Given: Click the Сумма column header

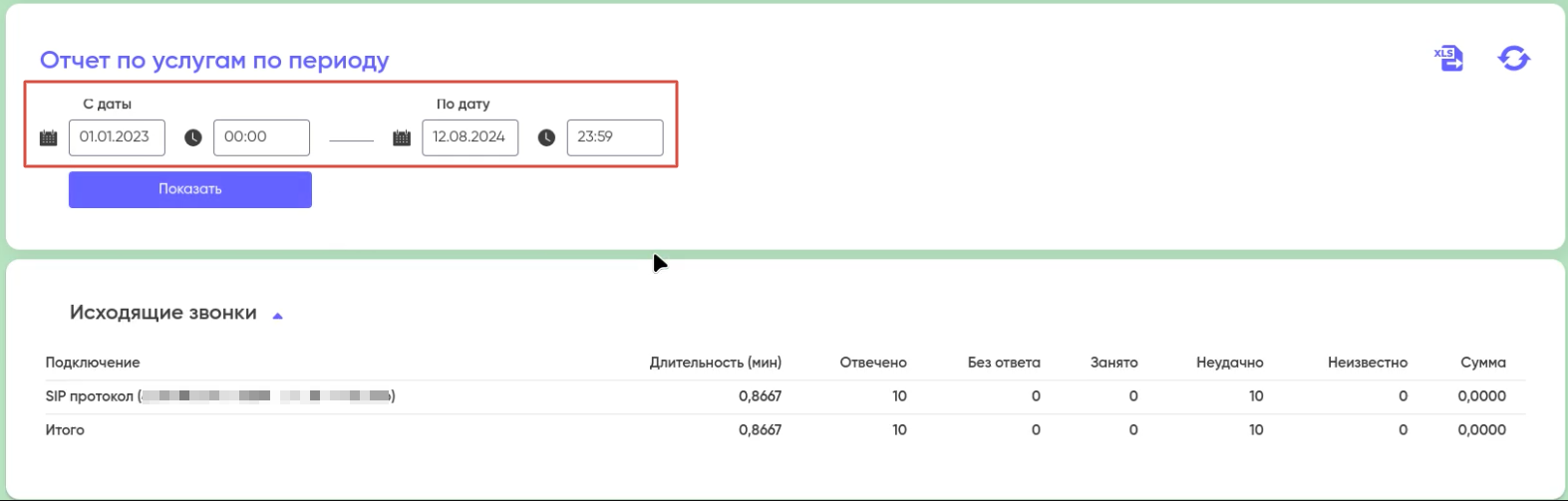Looking at the screenshot, I should click(1482, 363).
